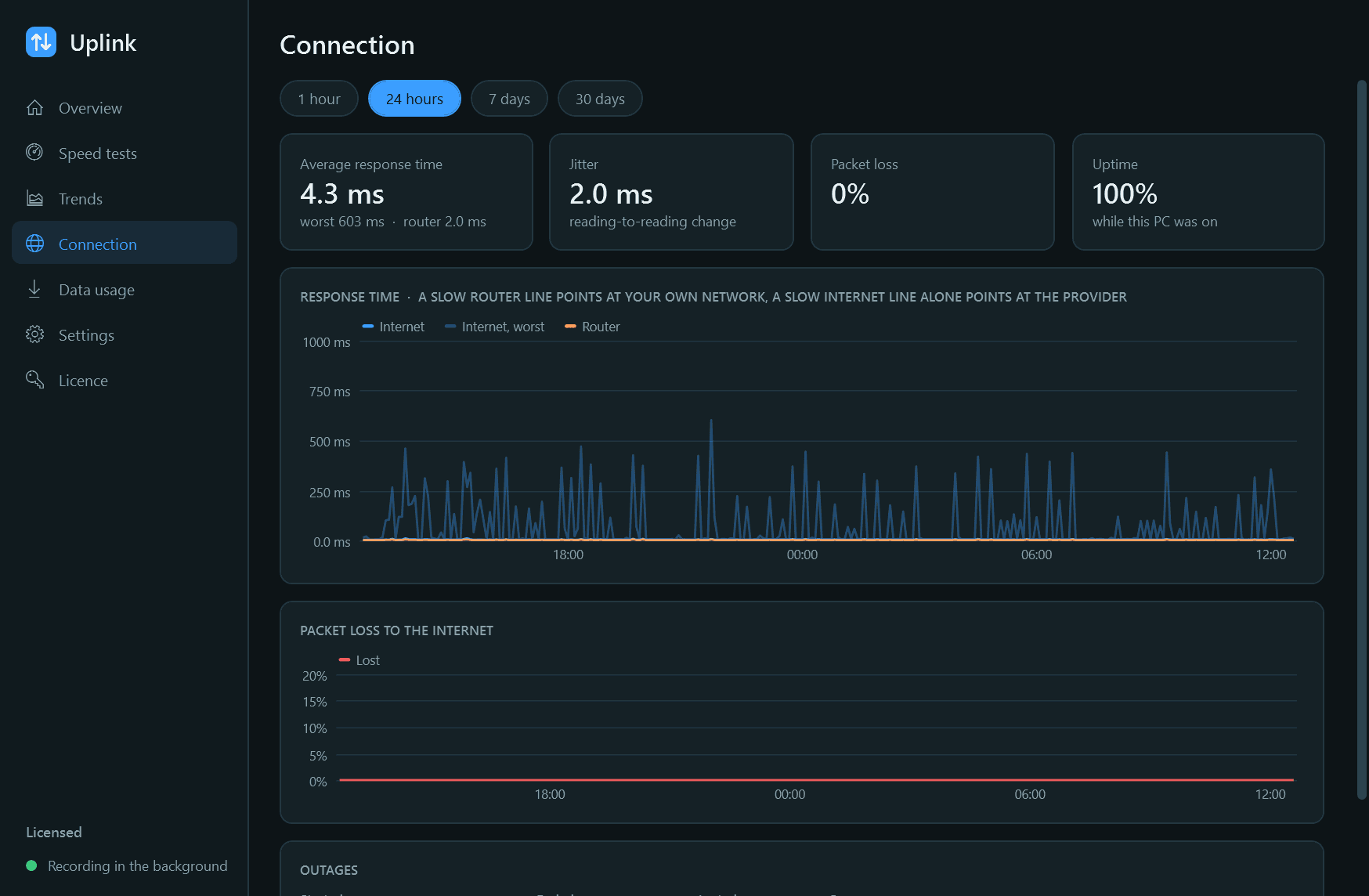Click the 1000 ms axis label
Viewport: 1369px width, 896px height.
tap(327, 342)
